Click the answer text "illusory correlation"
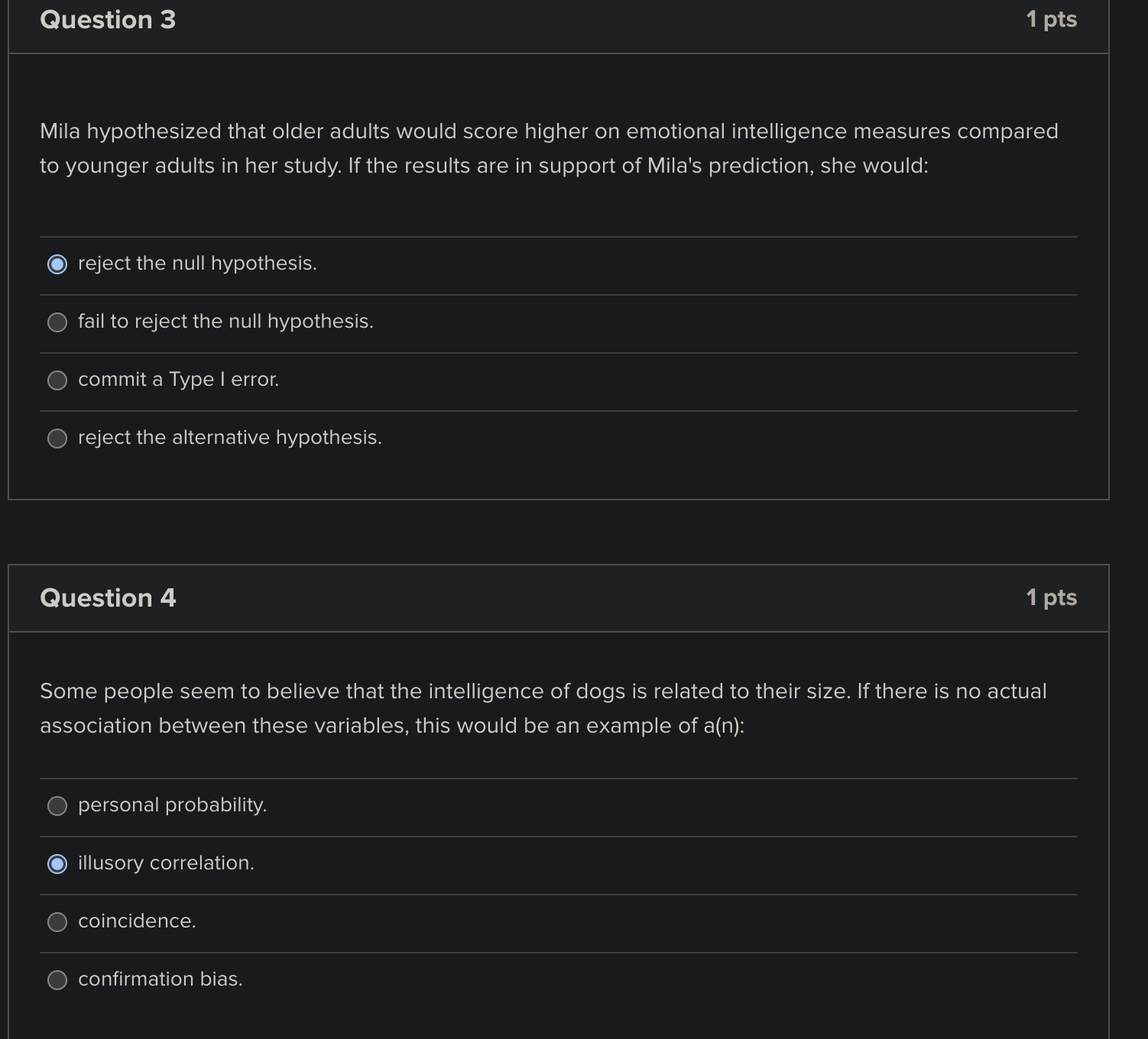This screenshot has height=1039, width=1148. tap(165, 863)
